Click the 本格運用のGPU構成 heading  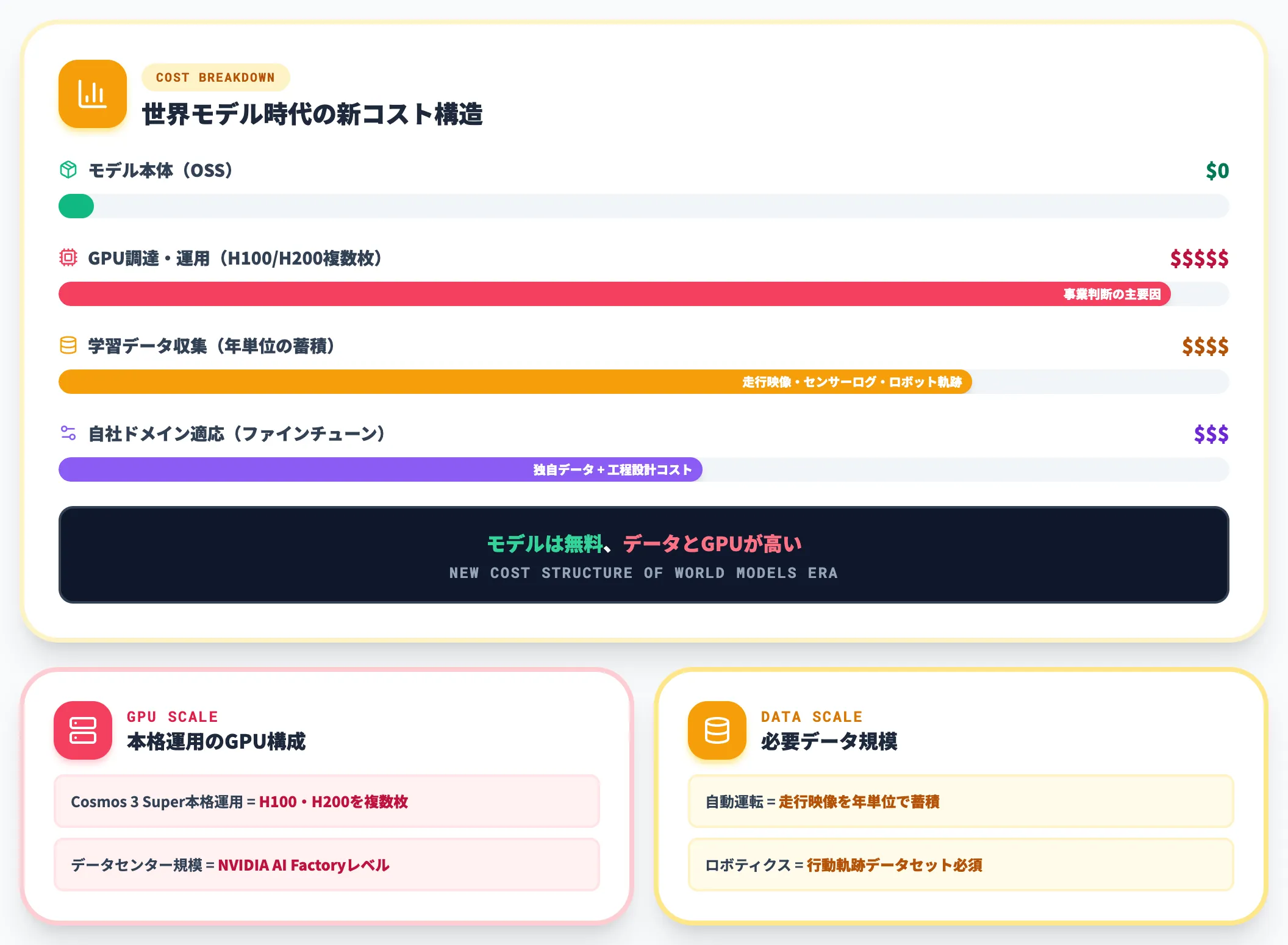[216, 741]
